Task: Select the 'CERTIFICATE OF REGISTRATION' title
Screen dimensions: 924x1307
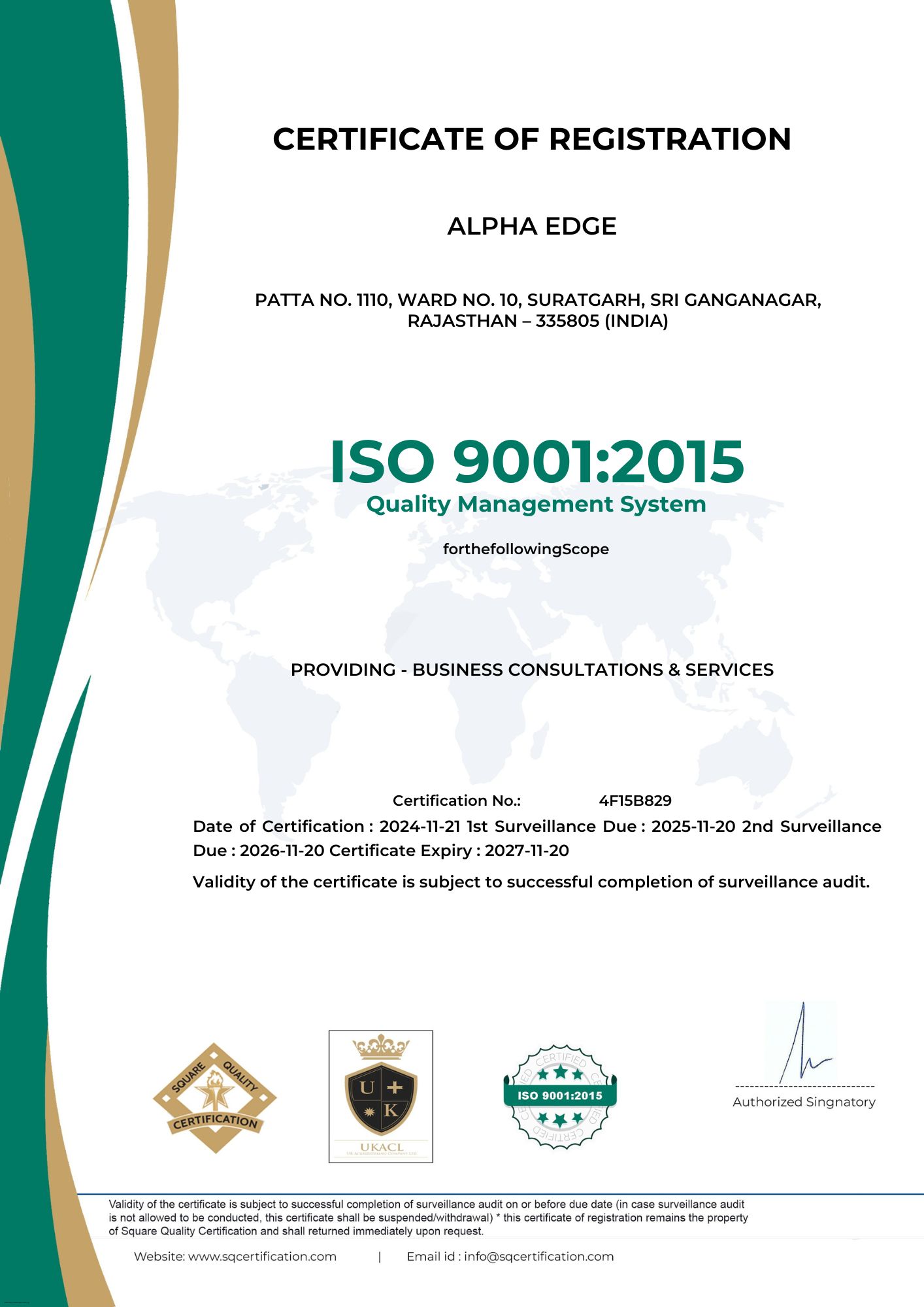Action: (x=532, y=139)
